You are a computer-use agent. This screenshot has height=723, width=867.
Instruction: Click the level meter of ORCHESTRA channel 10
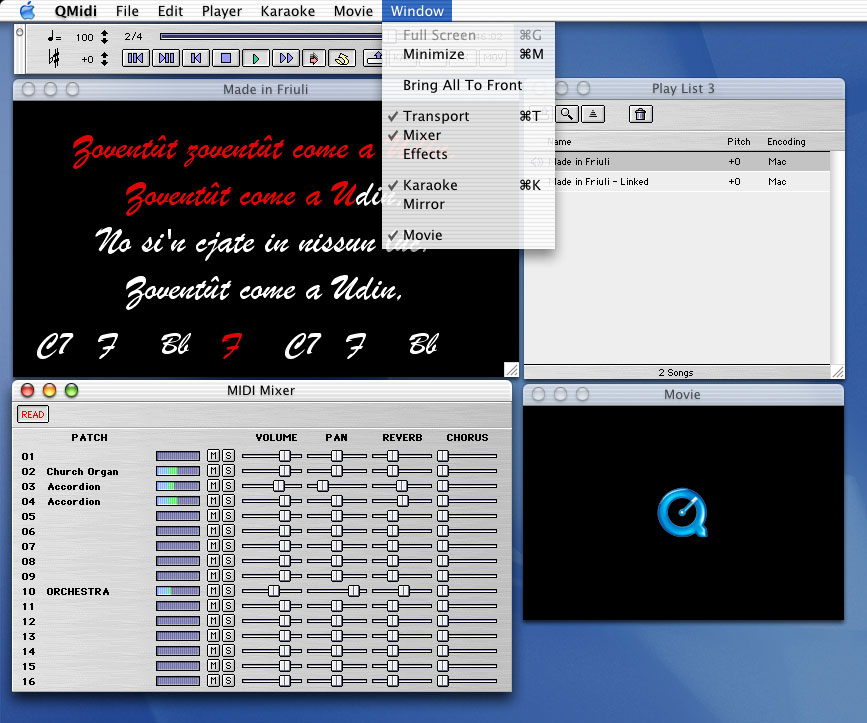[177, 591]
